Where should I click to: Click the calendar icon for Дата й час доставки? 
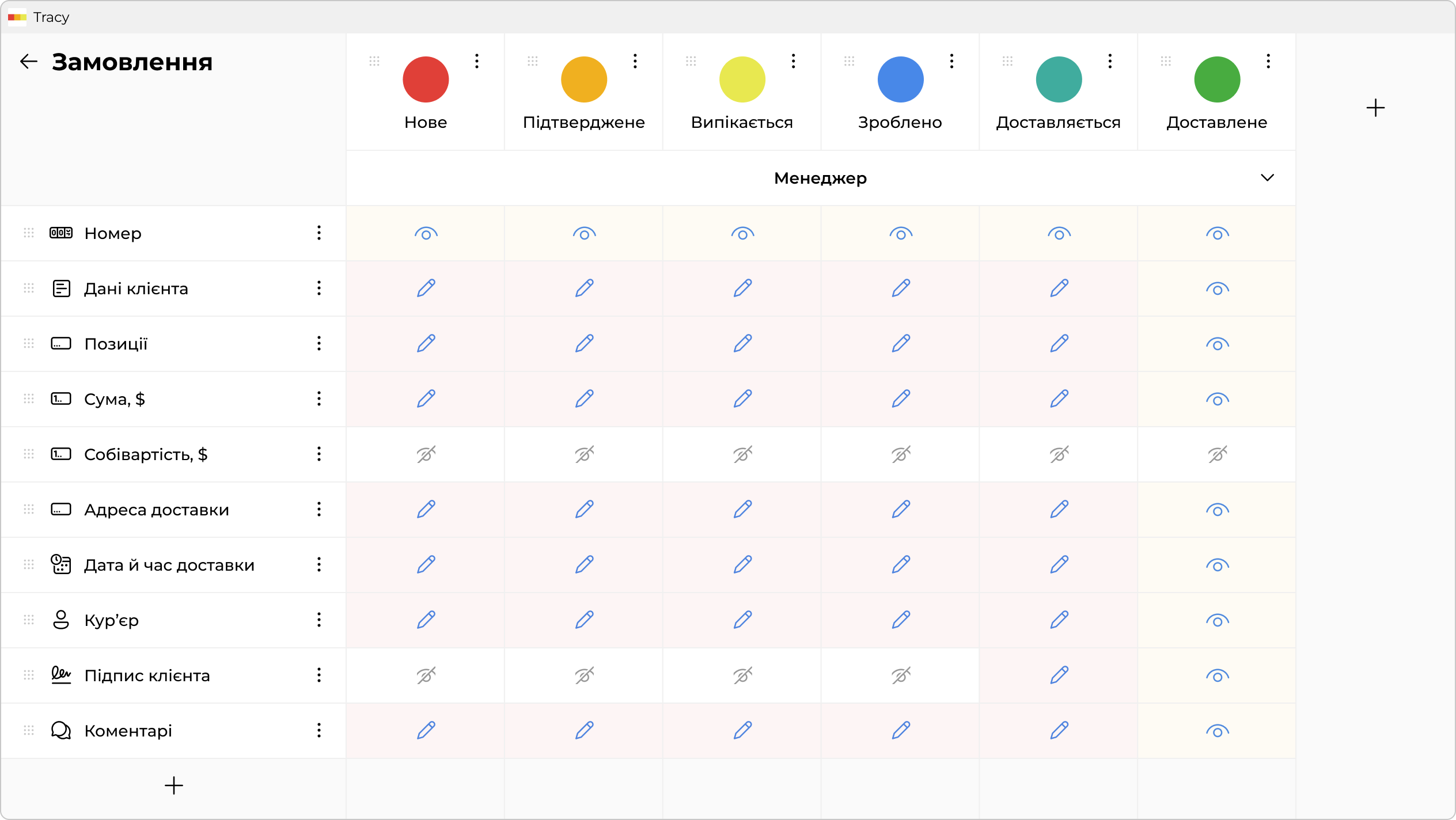pyautogui.click(x=61, y=564)
